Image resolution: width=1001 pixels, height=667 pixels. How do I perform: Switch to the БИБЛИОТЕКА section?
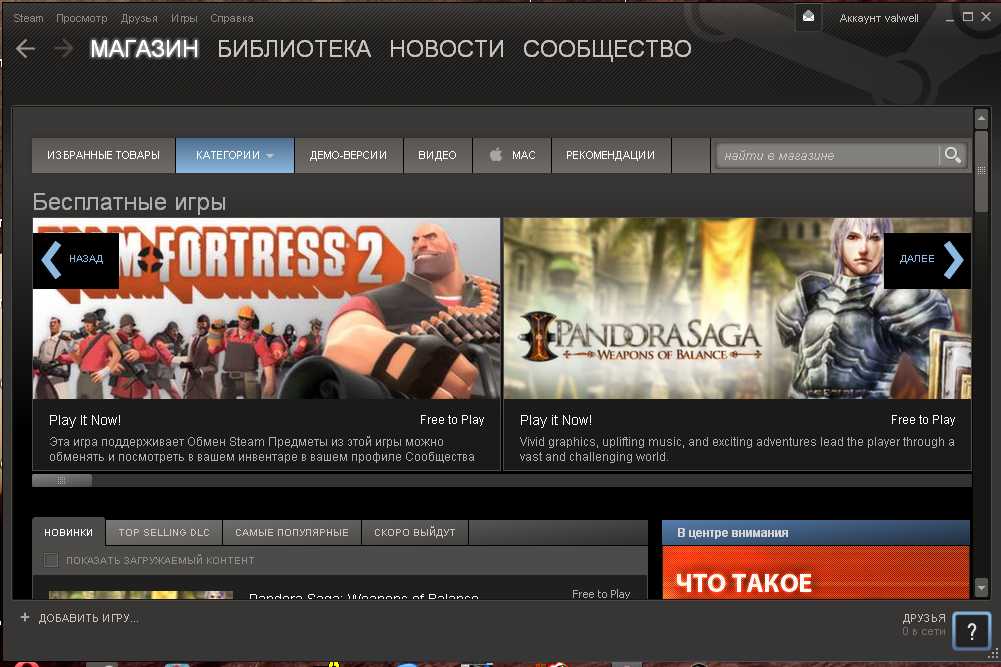(294, 49)
